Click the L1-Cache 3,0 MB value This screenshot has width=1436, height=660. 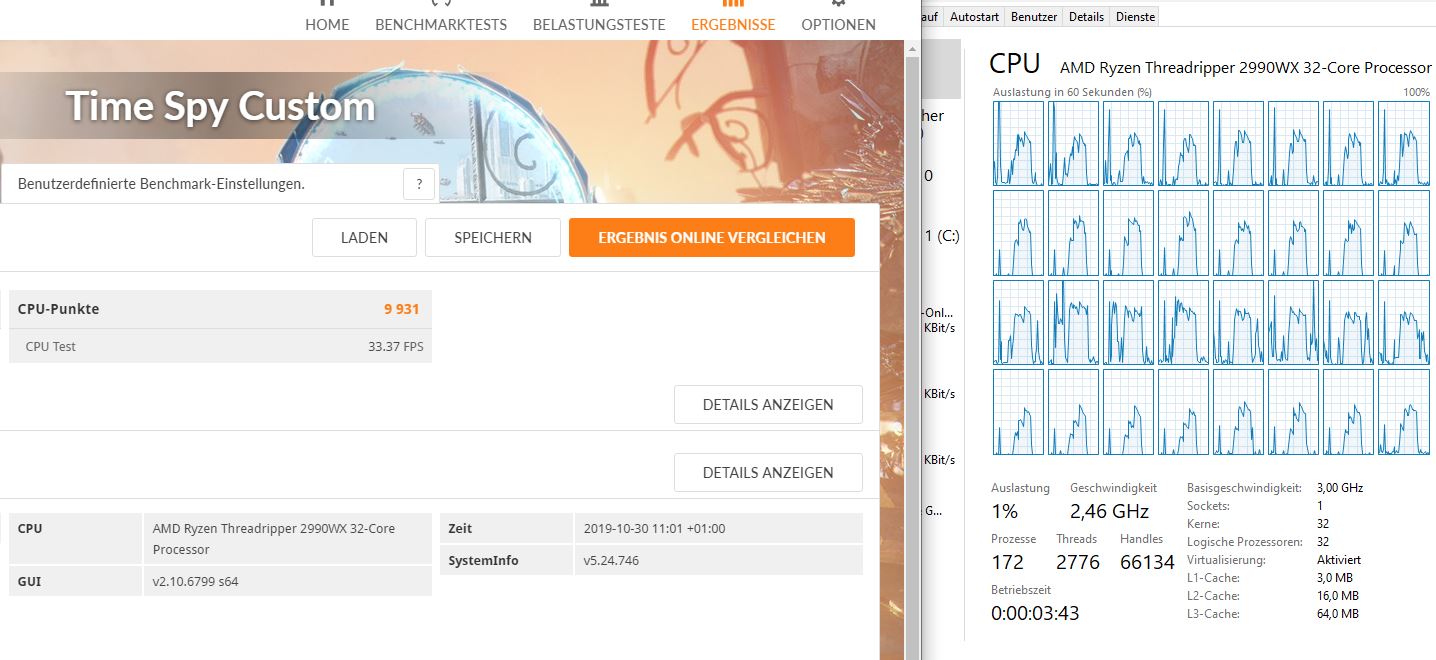point(1335,578)
